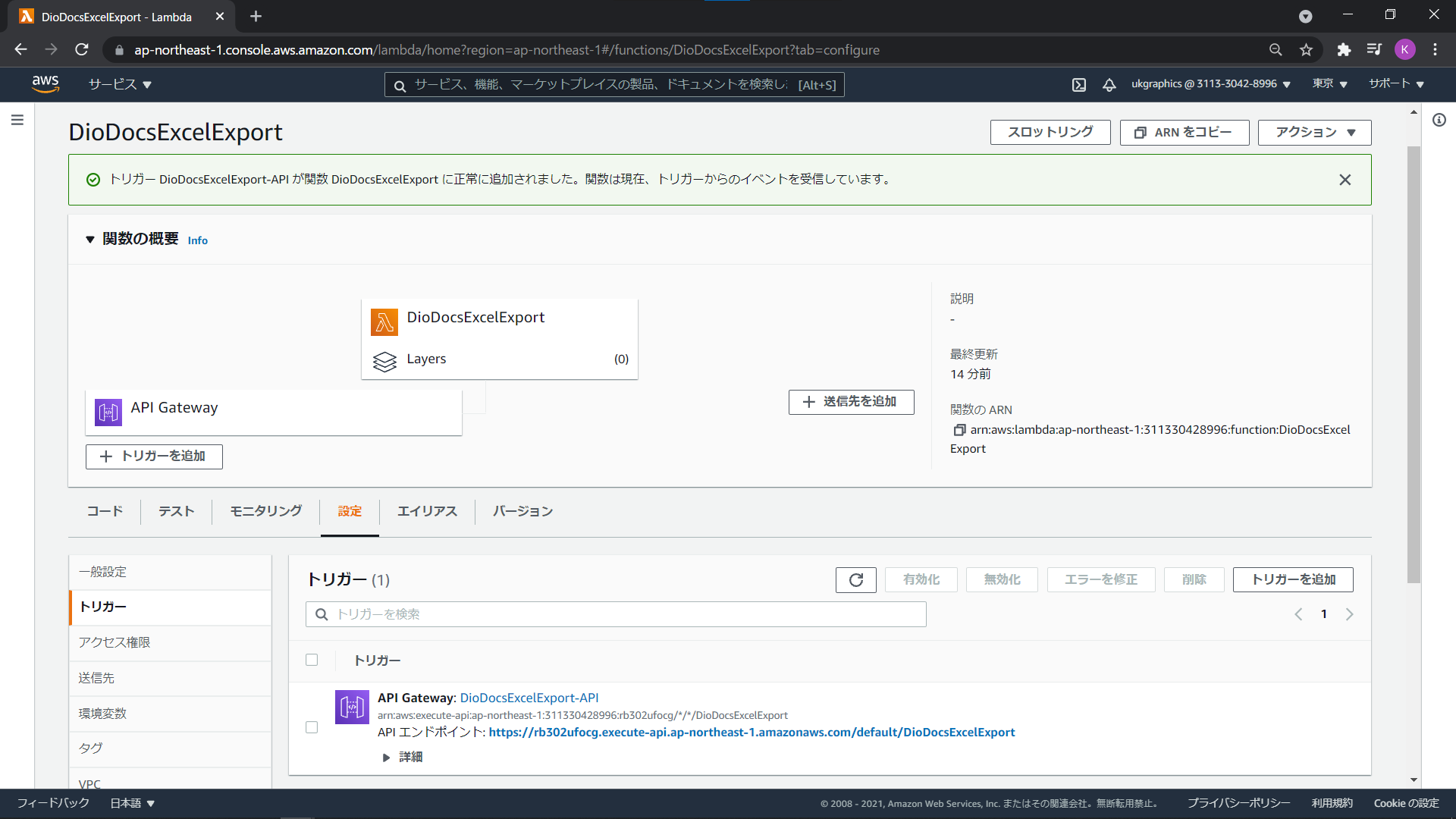Click the AWS services search field
1456x819 pixels.
pos(614,85)
